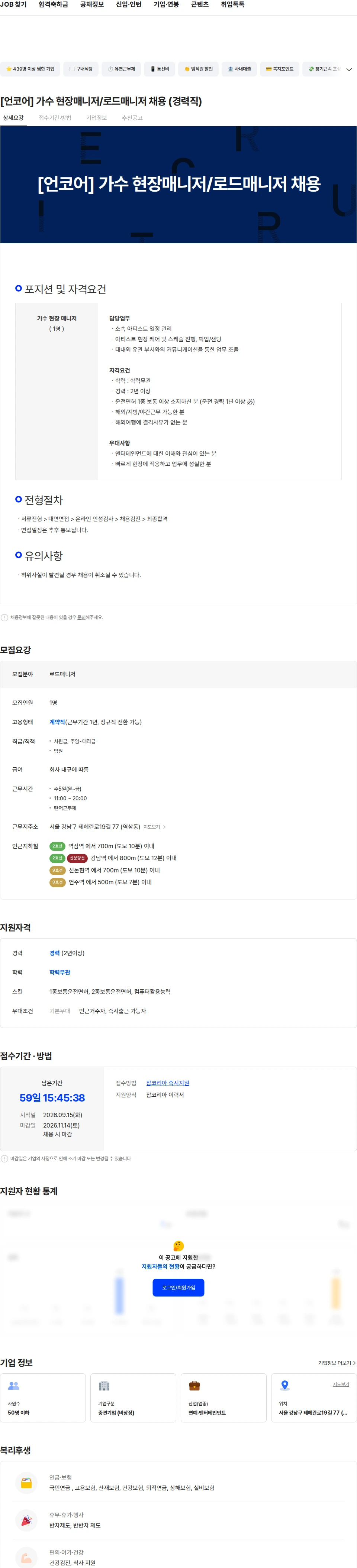Click the thinking emoji above applicant stats
The width and height of the screenshot is (357, 1568).
[178, 1246]
